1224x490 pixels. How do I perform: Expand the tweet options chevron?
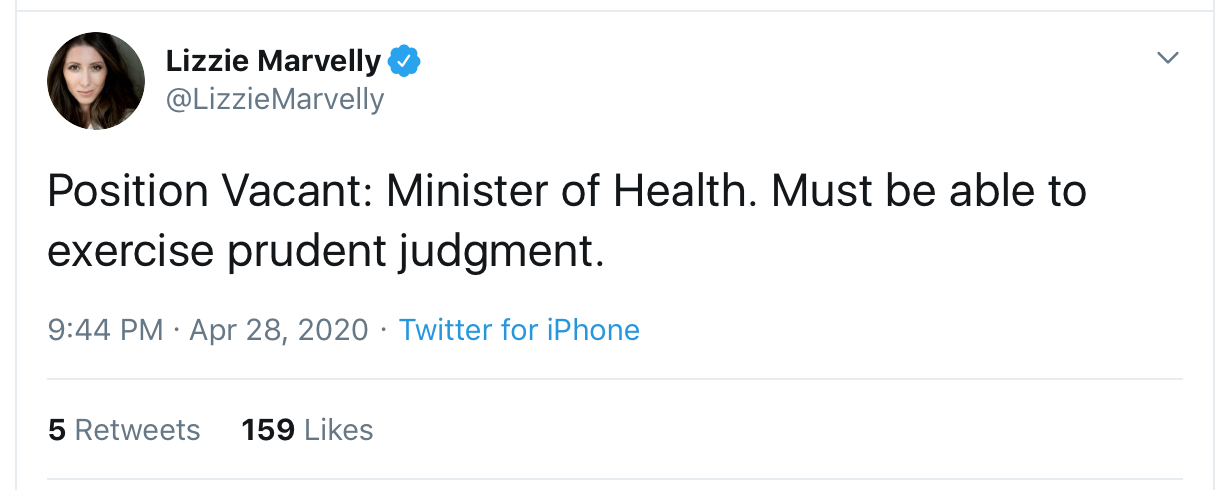tap(1167, 59)
